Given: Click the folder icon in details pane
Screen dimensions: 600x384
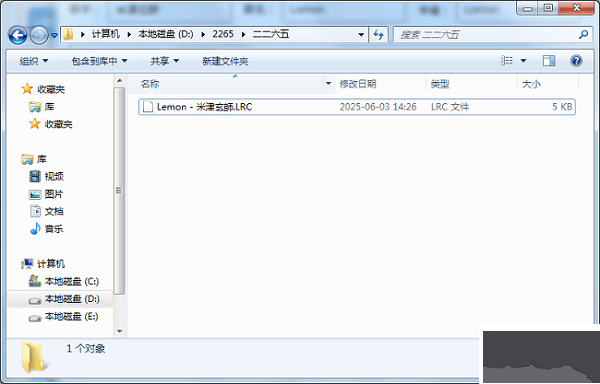Looking at the screenshot, I should click(x=34, y=358).
